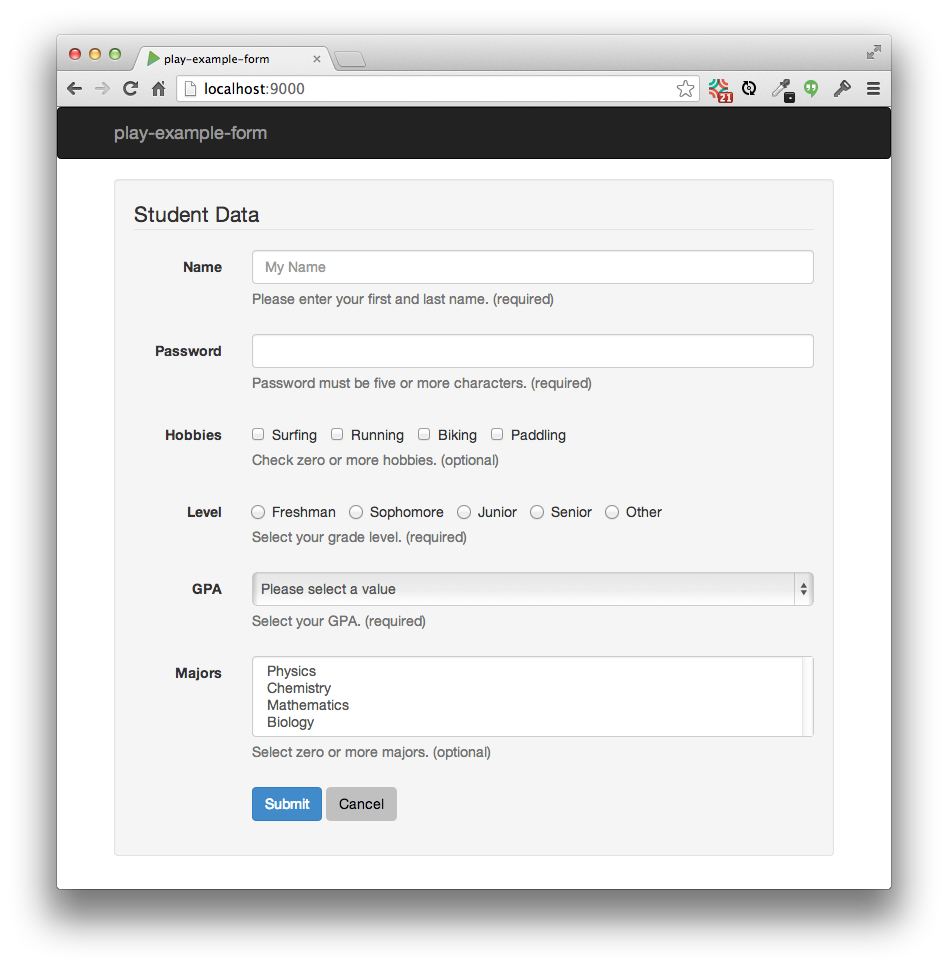Click the Password field label
This screenshot has height=968, width=948.
(x=188, y=351)
